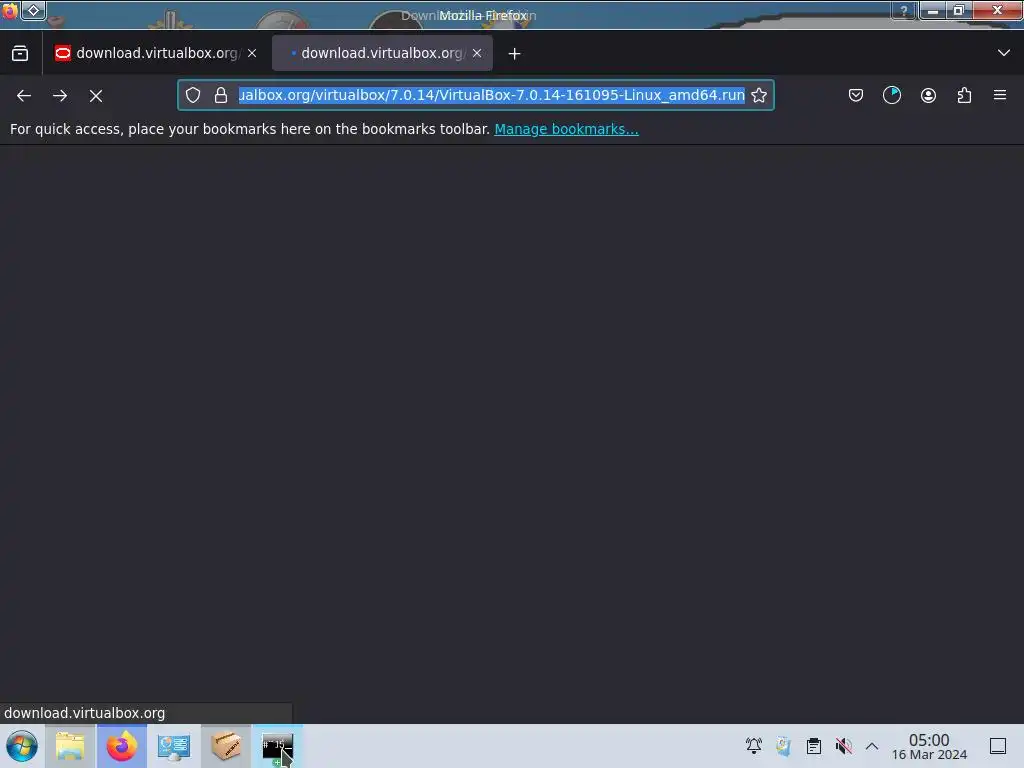Click the muted volume tray icon
Viewport: 1024px width, 768px height.
pyautogui.click(x=844, y=746)
